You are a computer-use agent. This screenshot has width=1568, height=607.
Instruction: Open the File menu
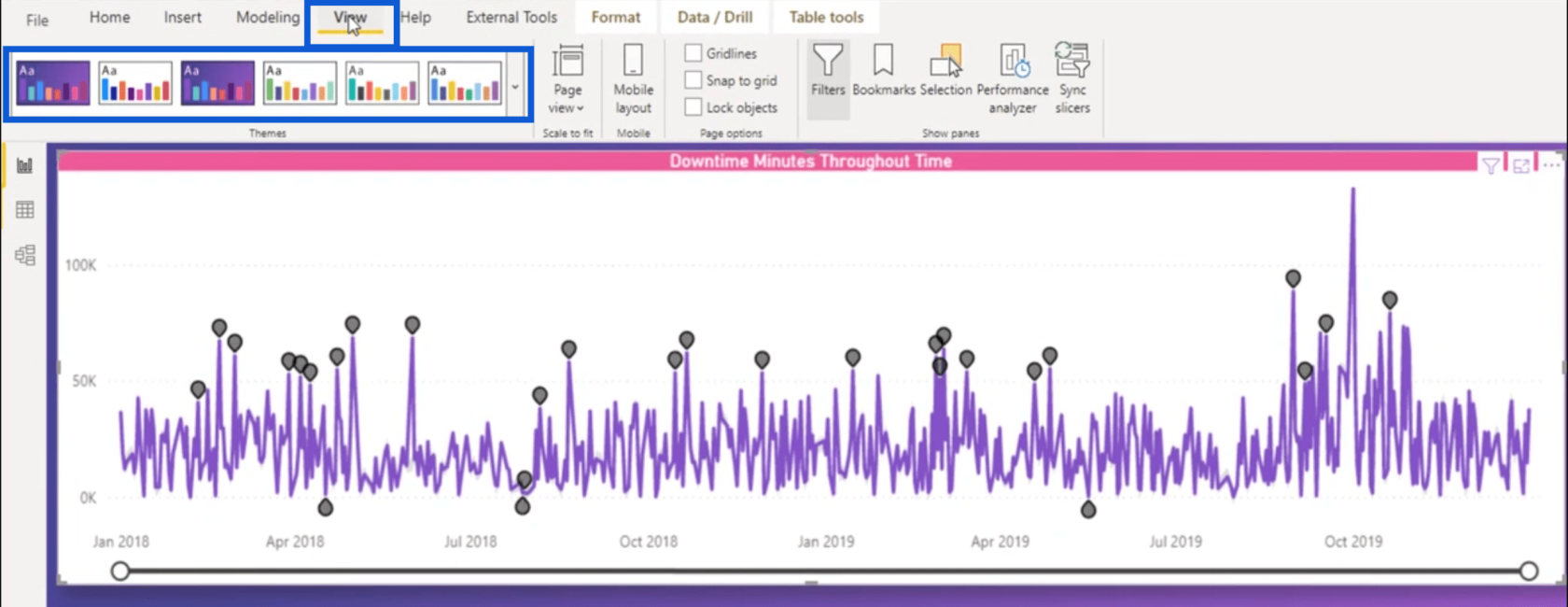(x=37, y=20)
